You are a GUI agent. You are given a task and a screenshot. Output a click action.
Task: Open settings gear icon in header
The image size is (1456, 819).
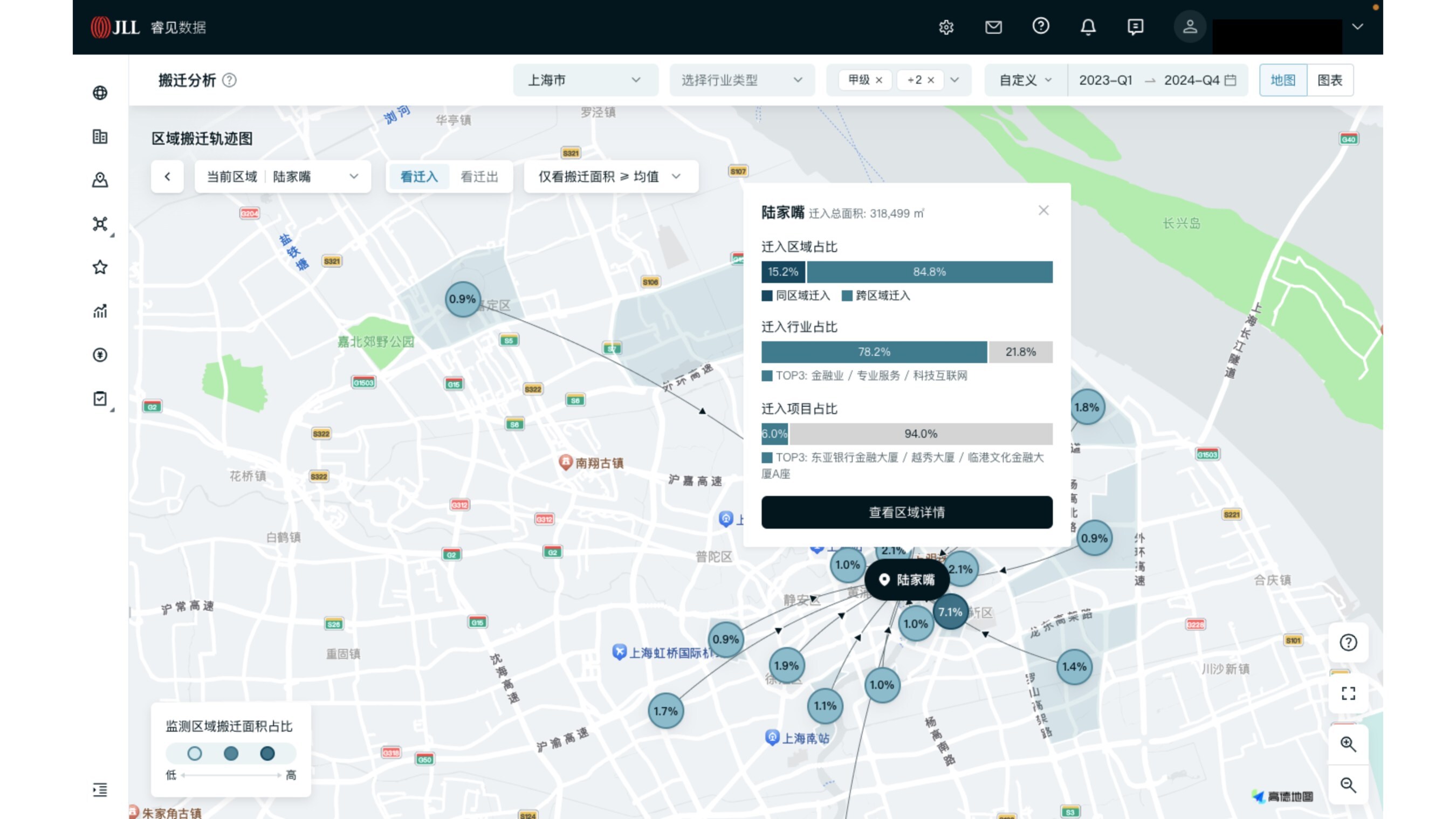coord(946,27)
